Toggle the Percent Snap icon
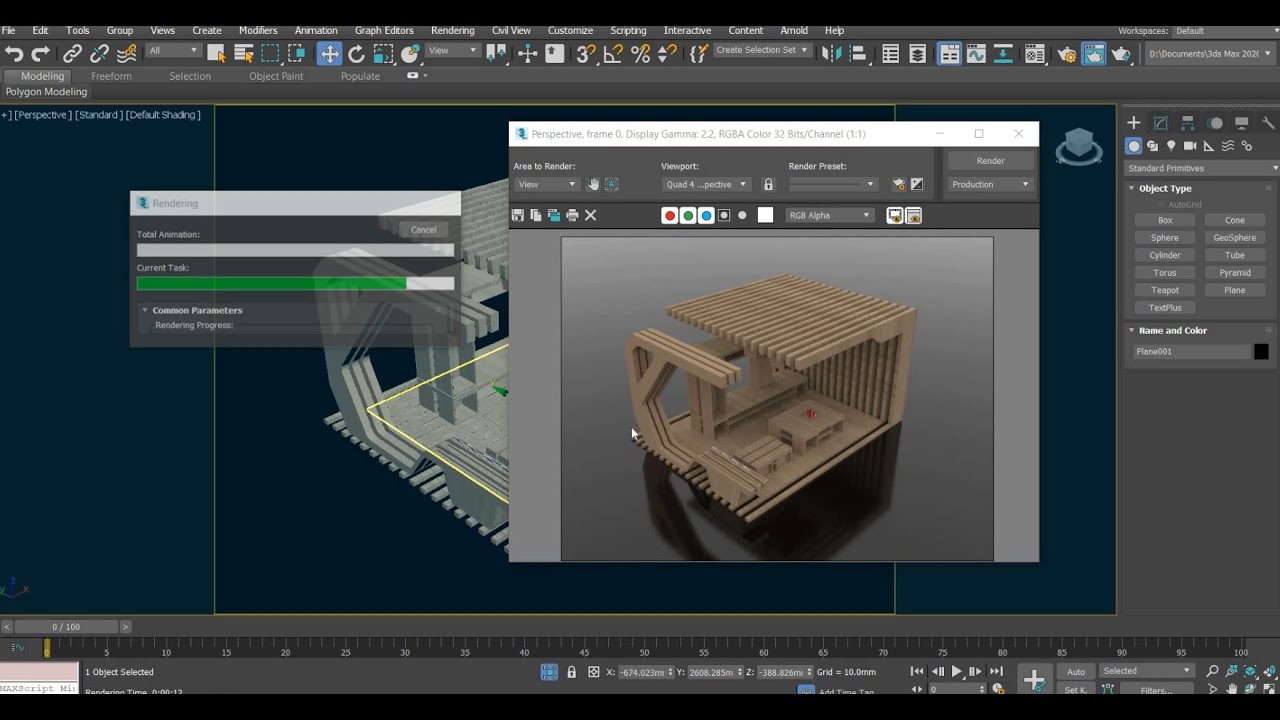The height and width of the screenshot is (720, 1280). click(640, 54)
